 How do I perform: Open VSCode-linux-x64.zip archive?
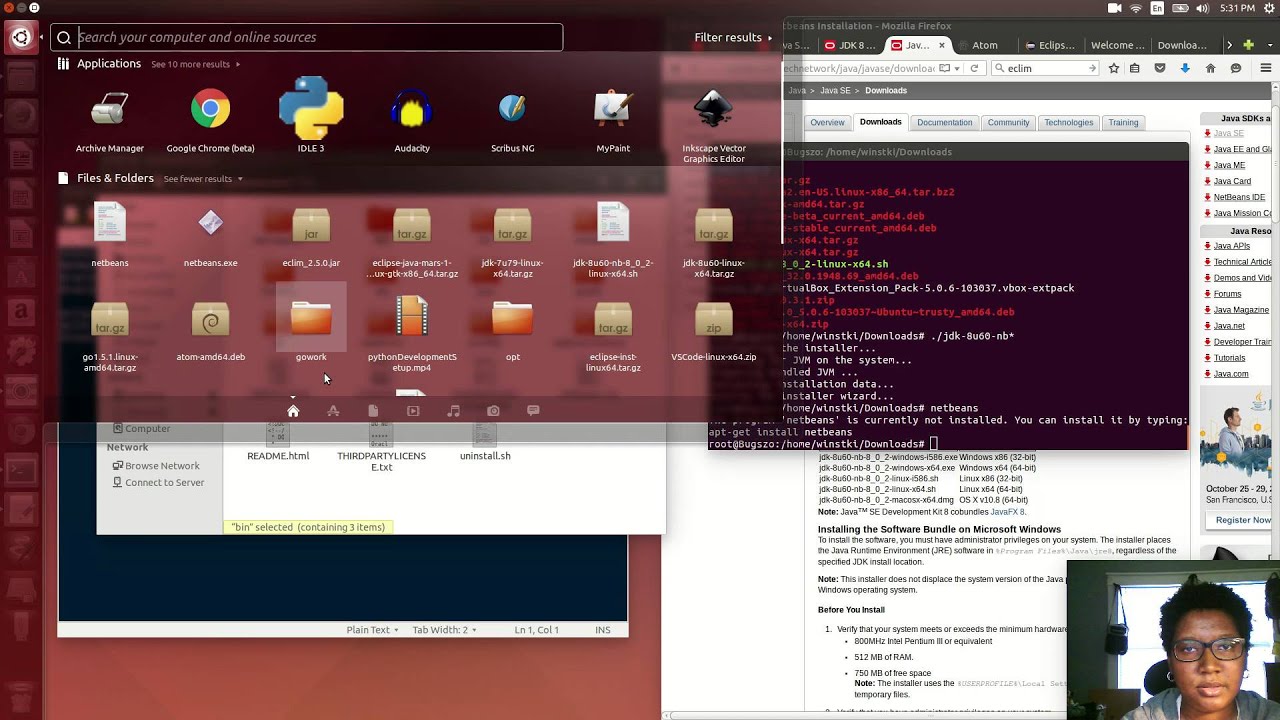tap(714, 330)
